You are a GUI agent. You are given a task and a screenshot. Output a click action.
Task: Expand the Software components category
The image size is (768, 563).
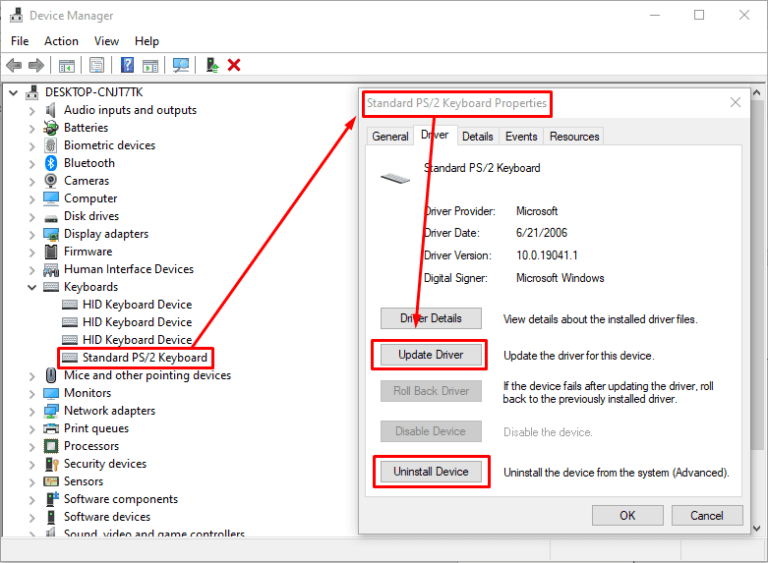(32, 500)
